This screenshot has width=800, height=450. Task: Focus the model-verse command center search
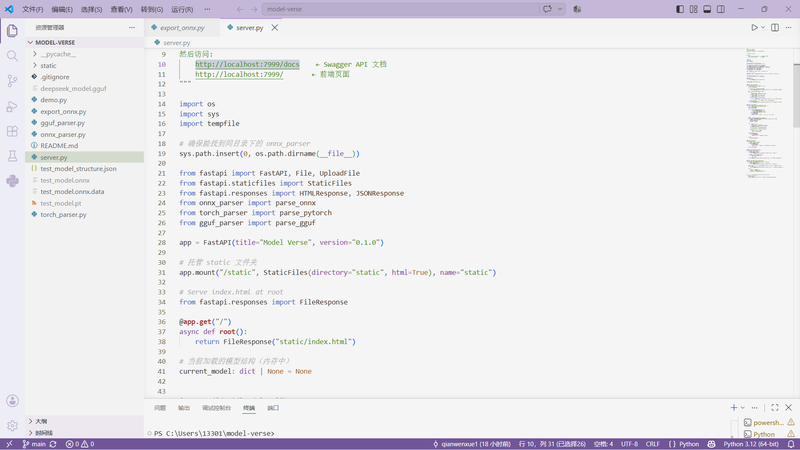401,9
